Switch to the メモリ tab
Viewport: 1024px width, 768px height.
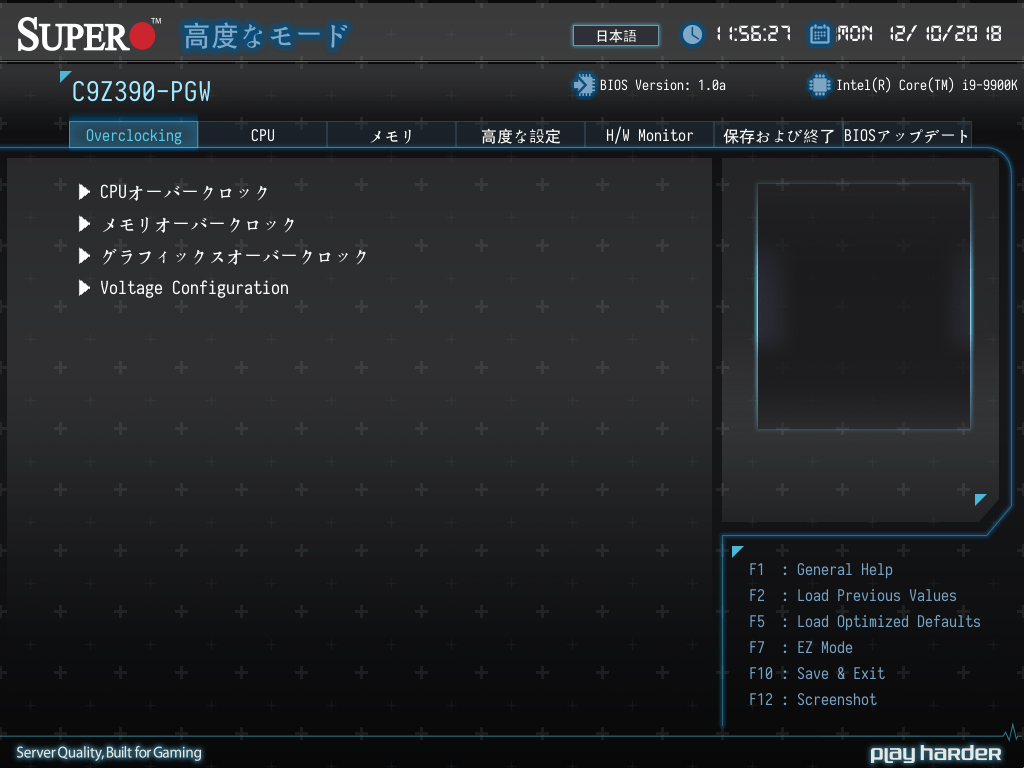[391, 135]
